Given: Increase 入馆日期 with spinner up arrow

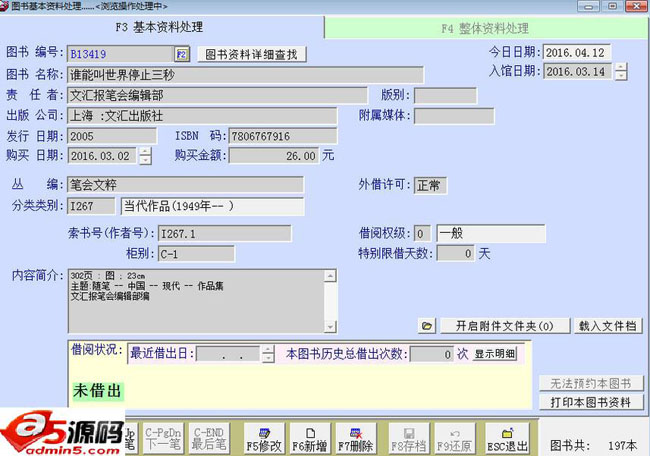Looking at the screenshot, I should pos(621,67).
